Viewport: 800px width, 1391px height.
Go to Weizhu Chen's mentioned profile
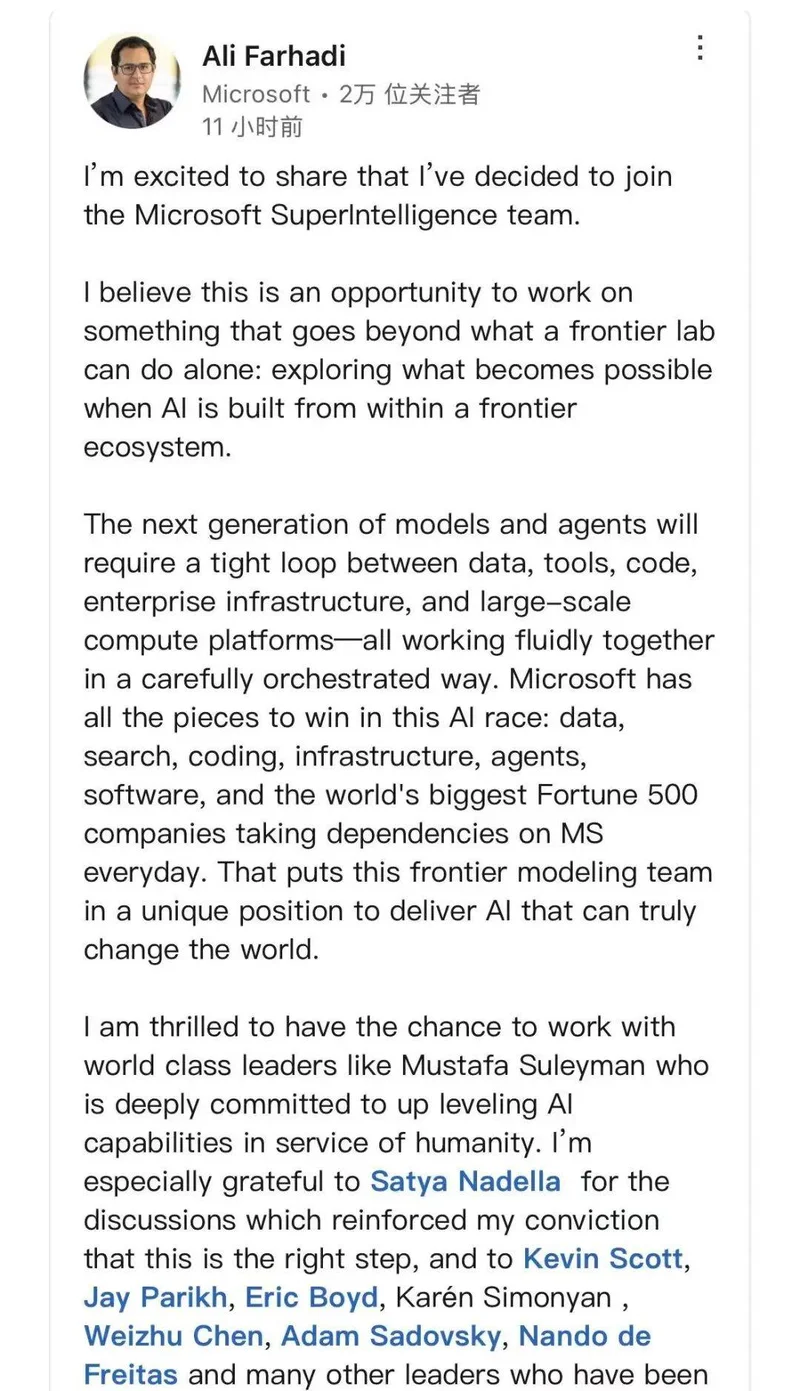(x=174, y=1336)
